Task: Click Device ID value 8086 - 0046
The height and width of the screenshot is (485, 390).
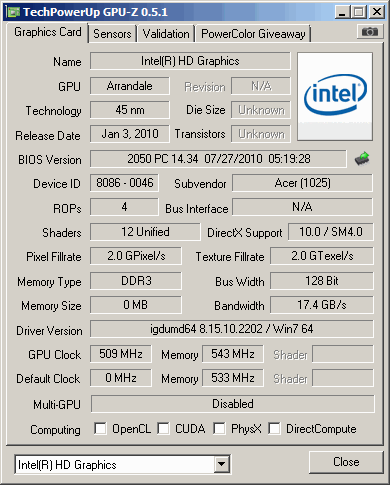Action: 124,183
